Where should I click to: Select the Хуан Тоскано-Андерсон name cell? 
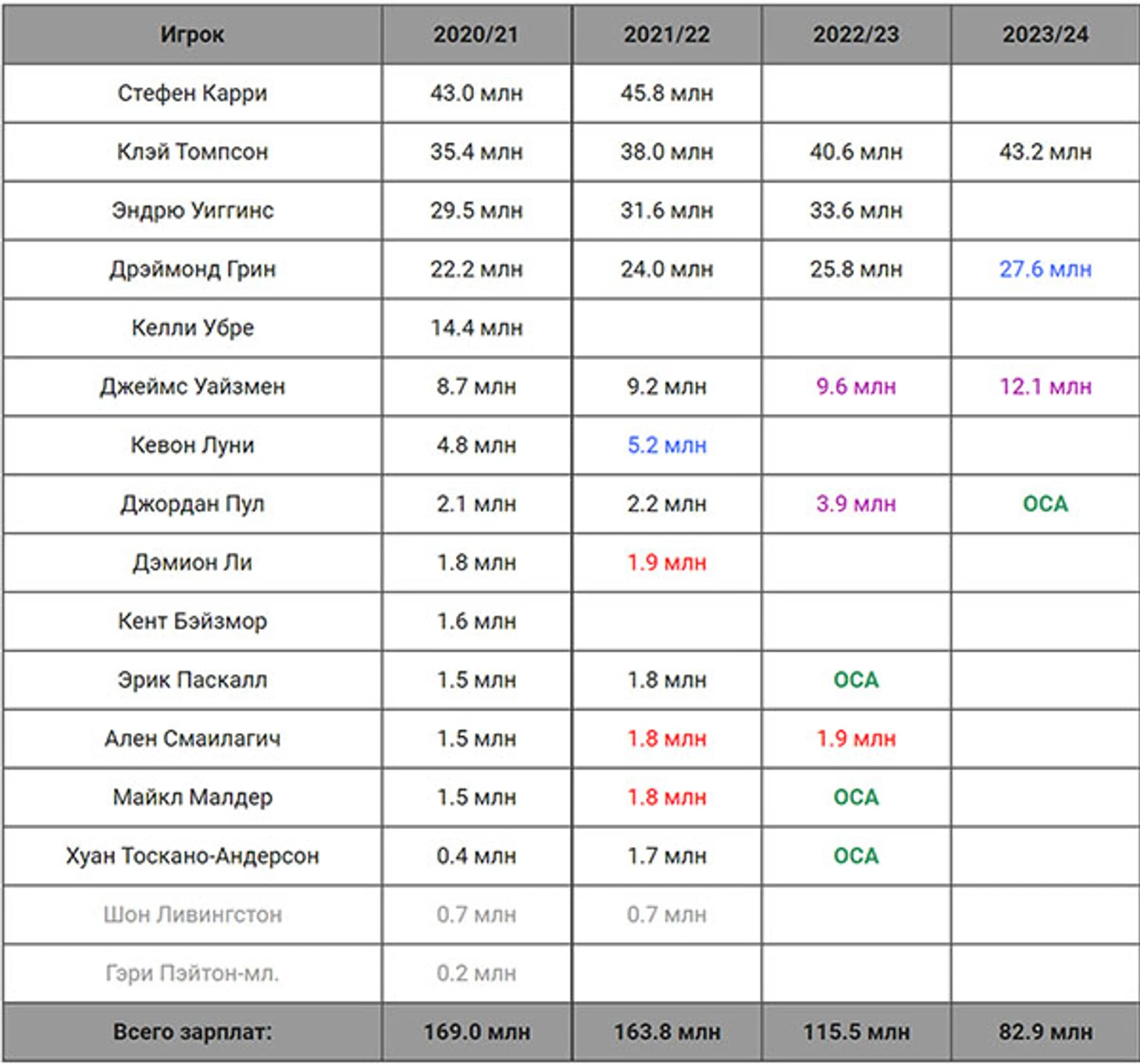pyautogui.click(x=192, y=856)
